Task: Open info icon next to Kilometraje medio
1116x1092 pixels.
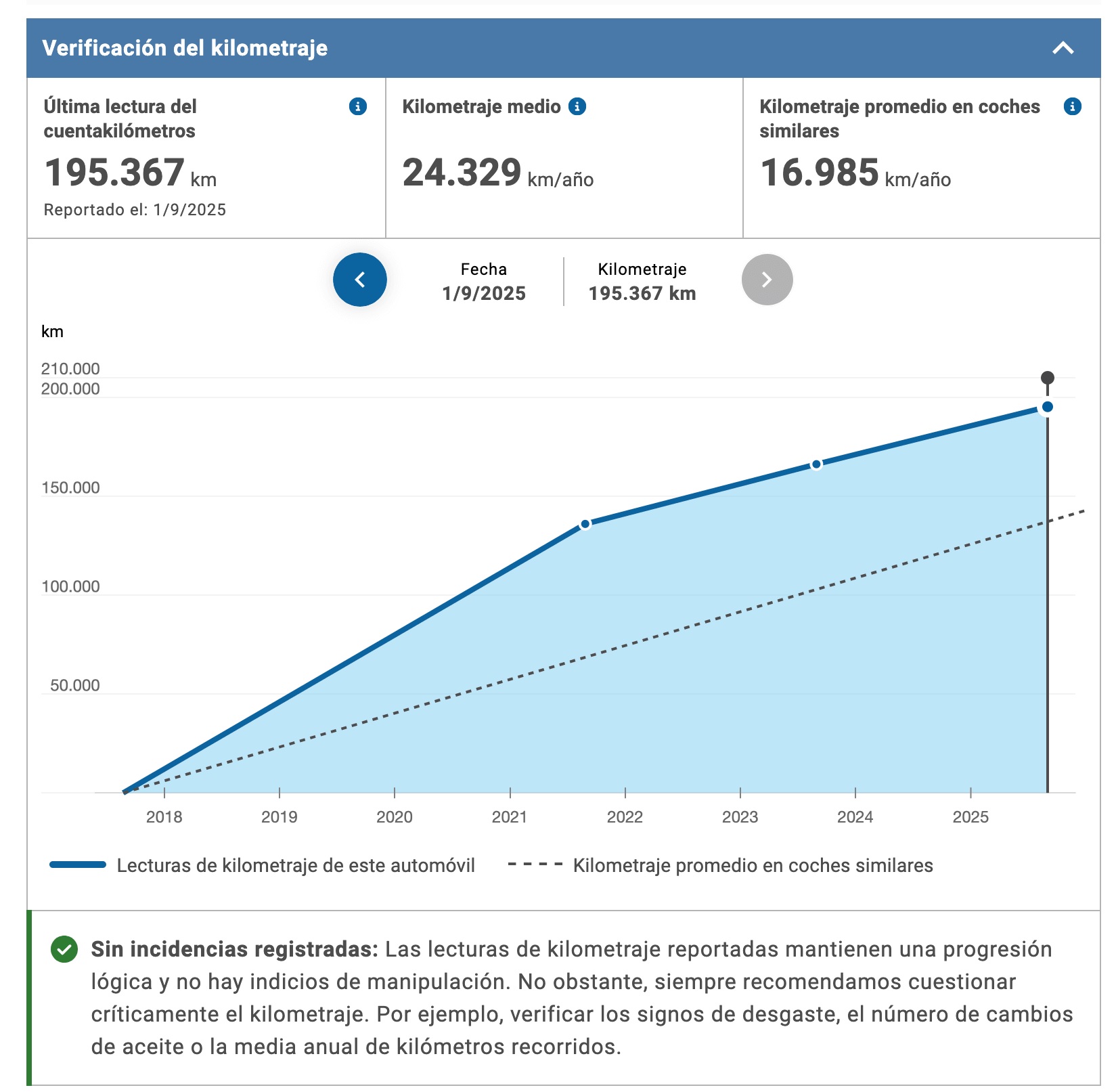Action: [577, 106]
